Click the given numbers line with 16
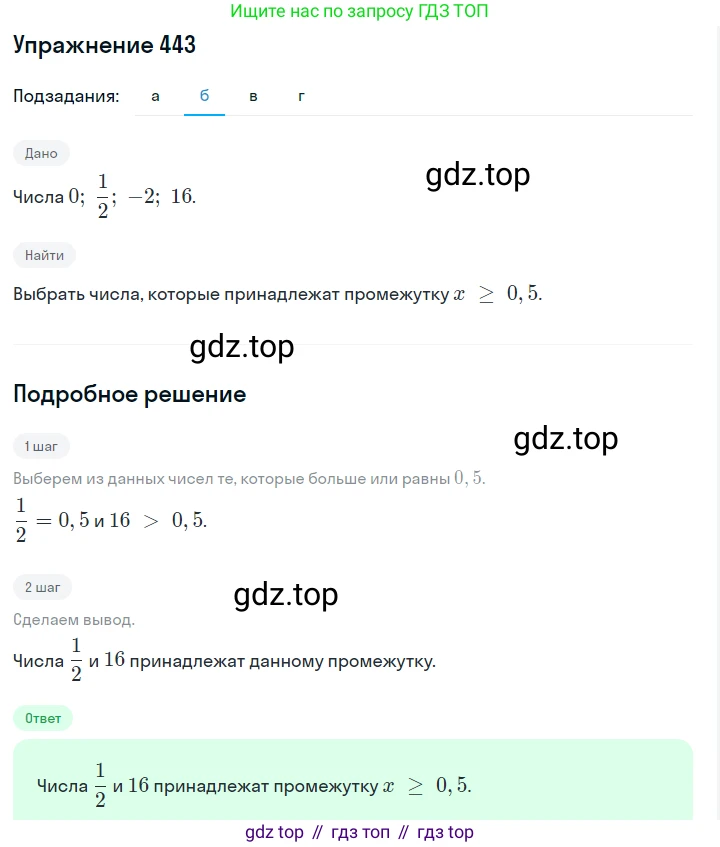720x847 pixels. point(105,196)
